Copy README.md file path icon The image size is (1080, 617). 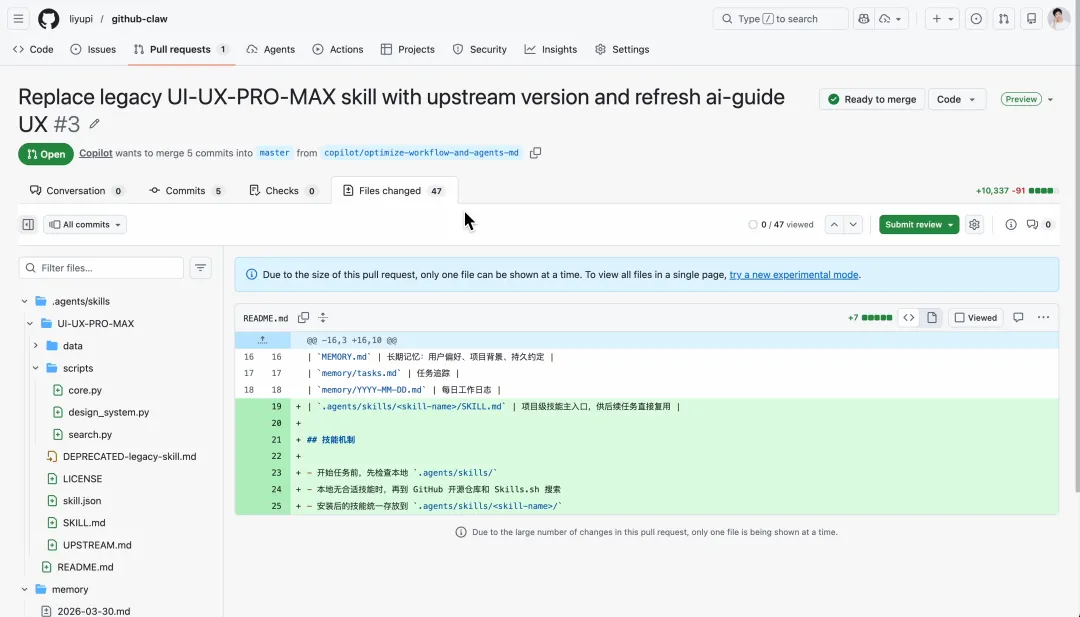[x=303, y=318]
